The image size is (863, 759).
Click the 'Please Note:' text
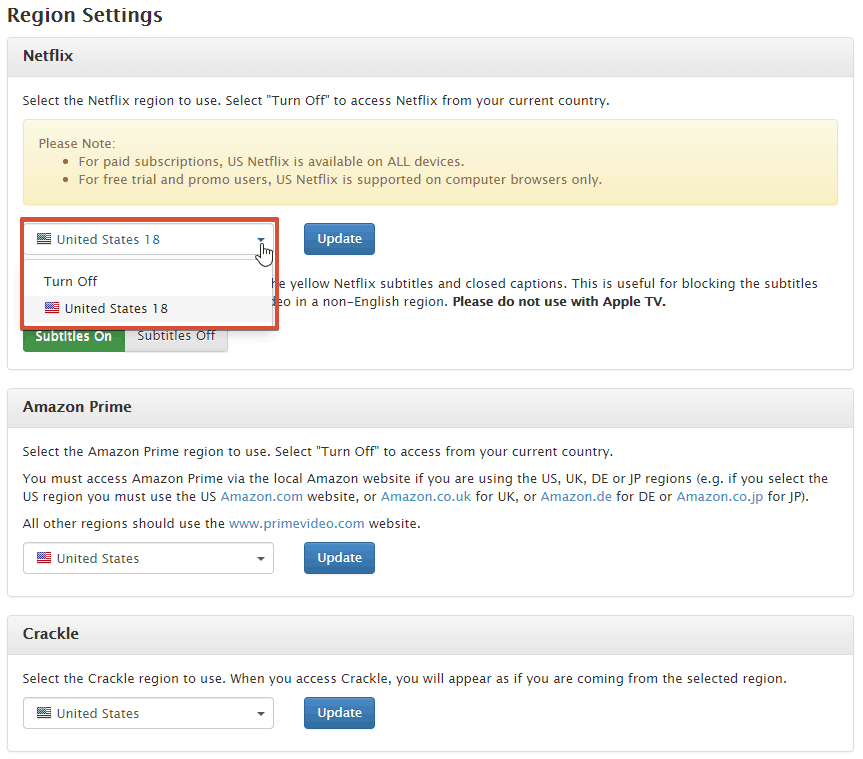click(77, 144)
